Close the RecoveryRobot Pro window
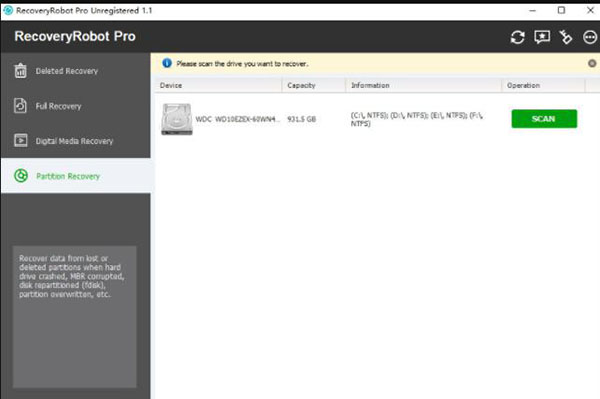This screenshot has width=600, height=399. click(590, 10)
